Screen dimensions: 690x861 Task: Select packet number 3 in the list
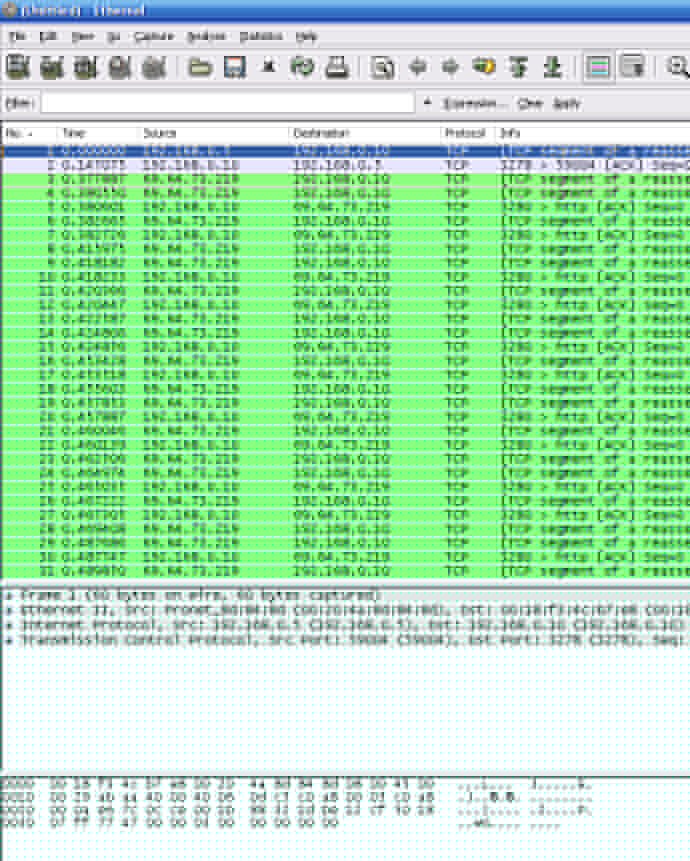[x=346, y=179]
